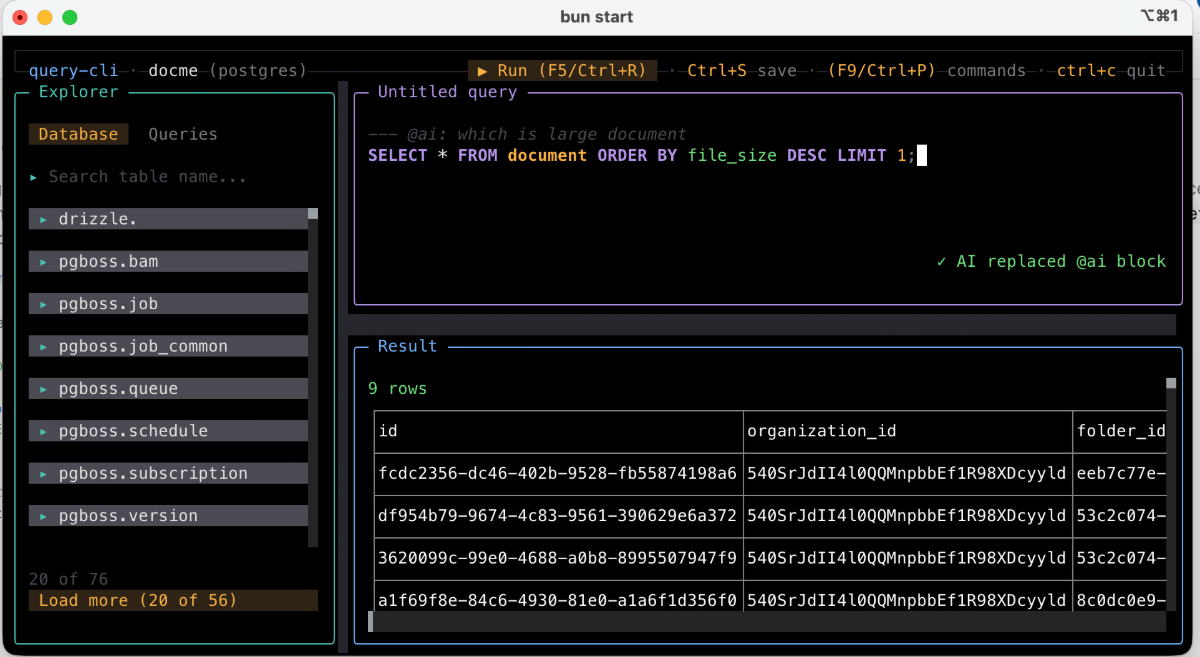
Task: Click the folder_id column header
Action: (x=1120, y=431)
